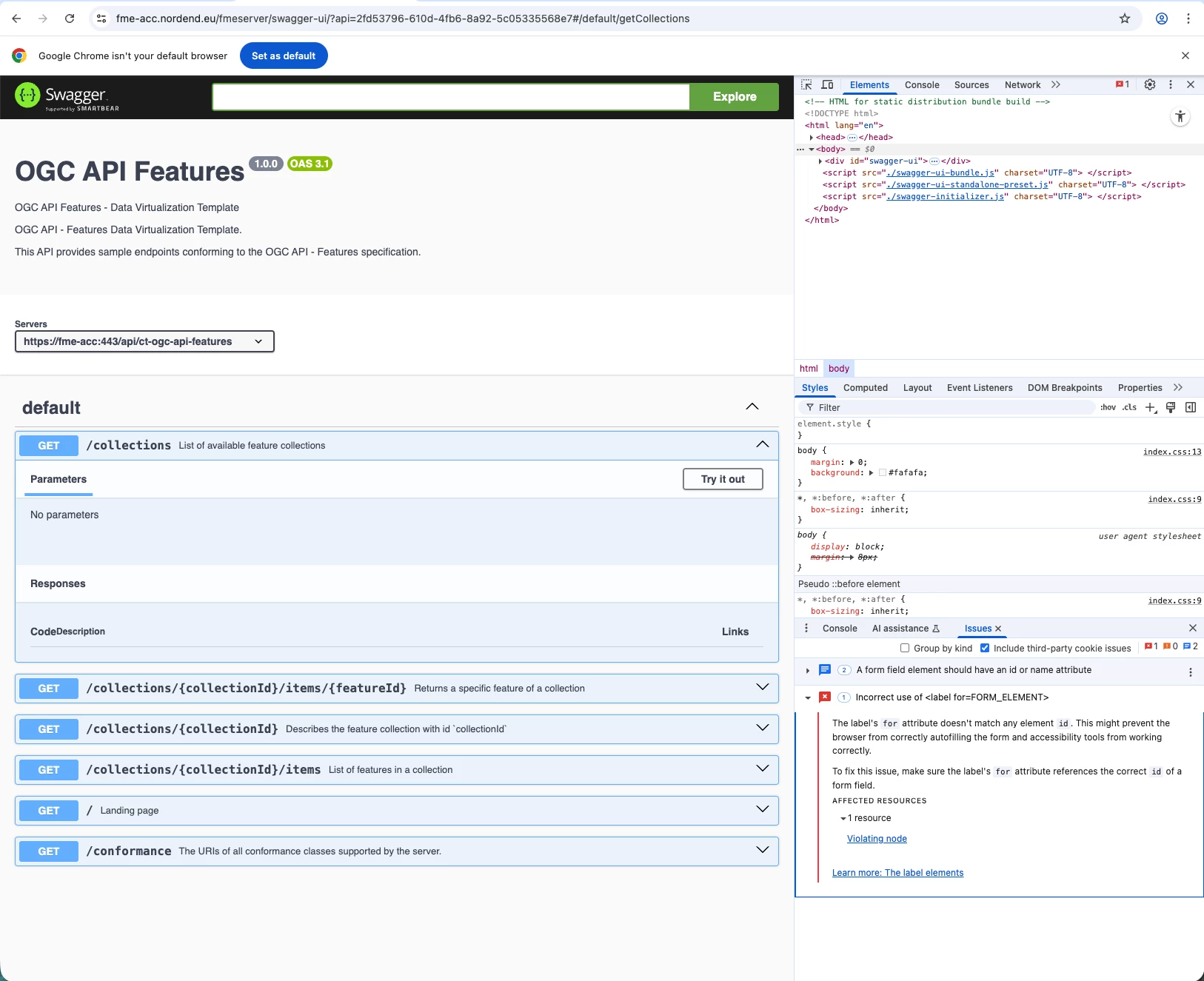Collapse the default section

[752, 406]
